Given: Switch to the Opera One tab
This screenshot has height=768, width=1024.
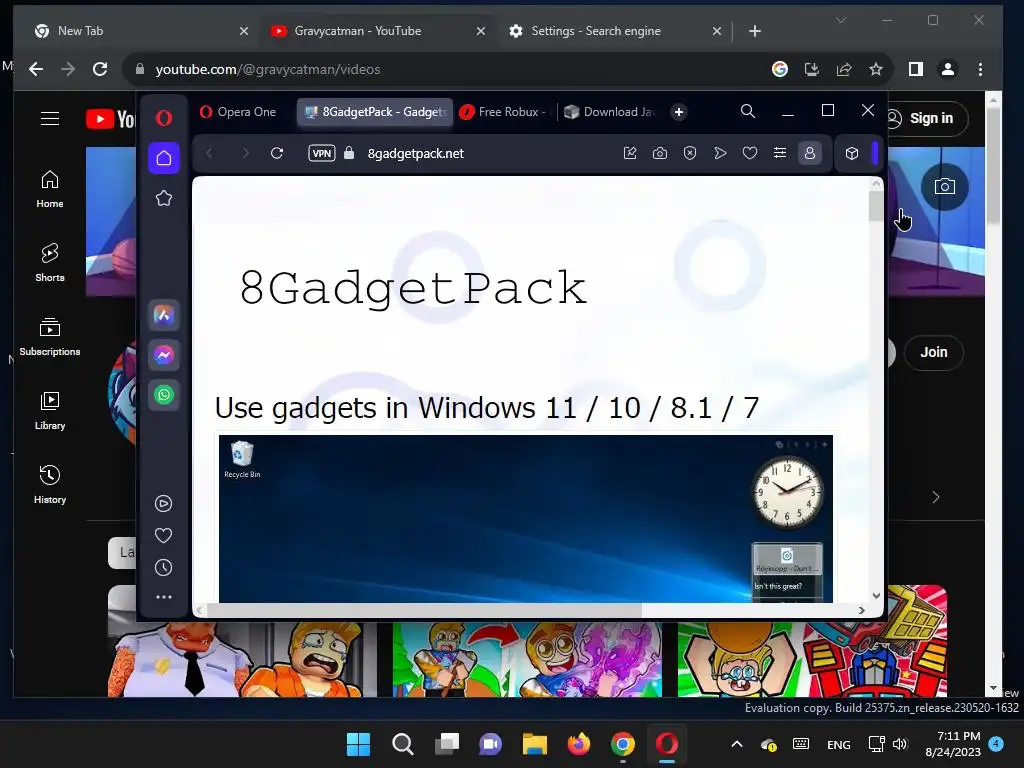Looking at the screenshot, I should click(x=238, y=112).
